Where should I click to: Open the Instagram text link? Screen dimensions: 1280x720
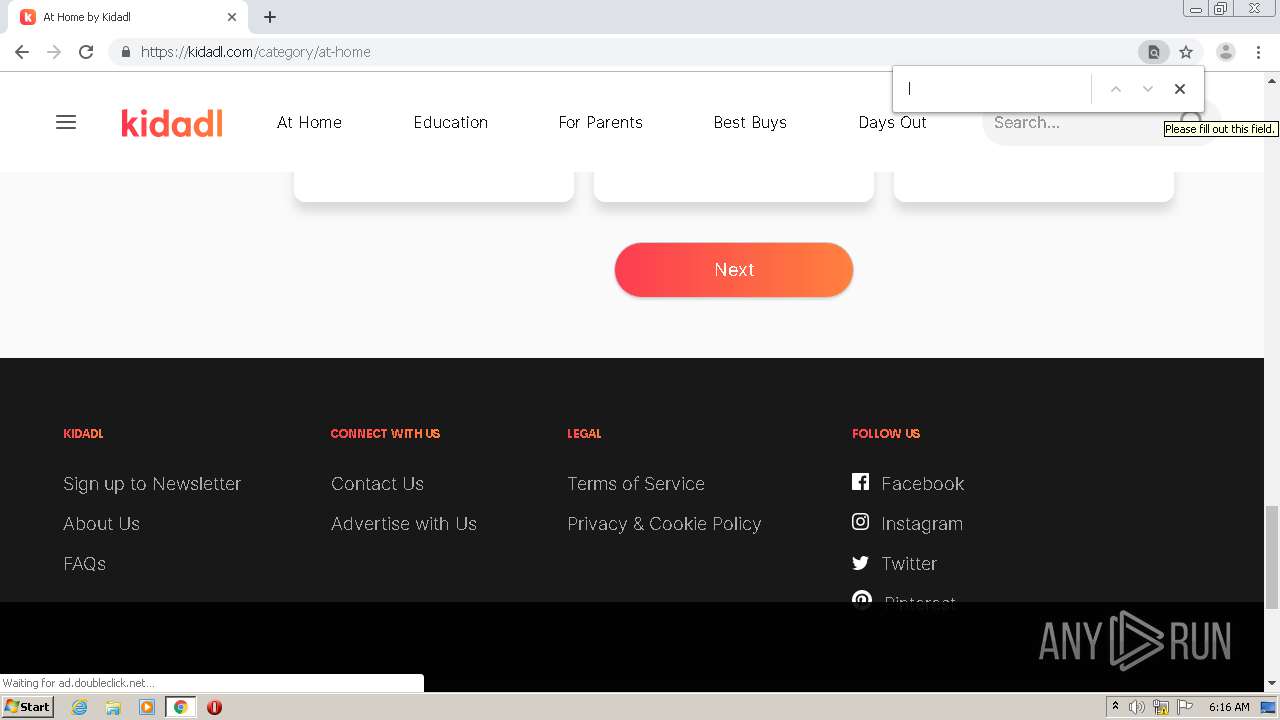[x=922, y=524]
